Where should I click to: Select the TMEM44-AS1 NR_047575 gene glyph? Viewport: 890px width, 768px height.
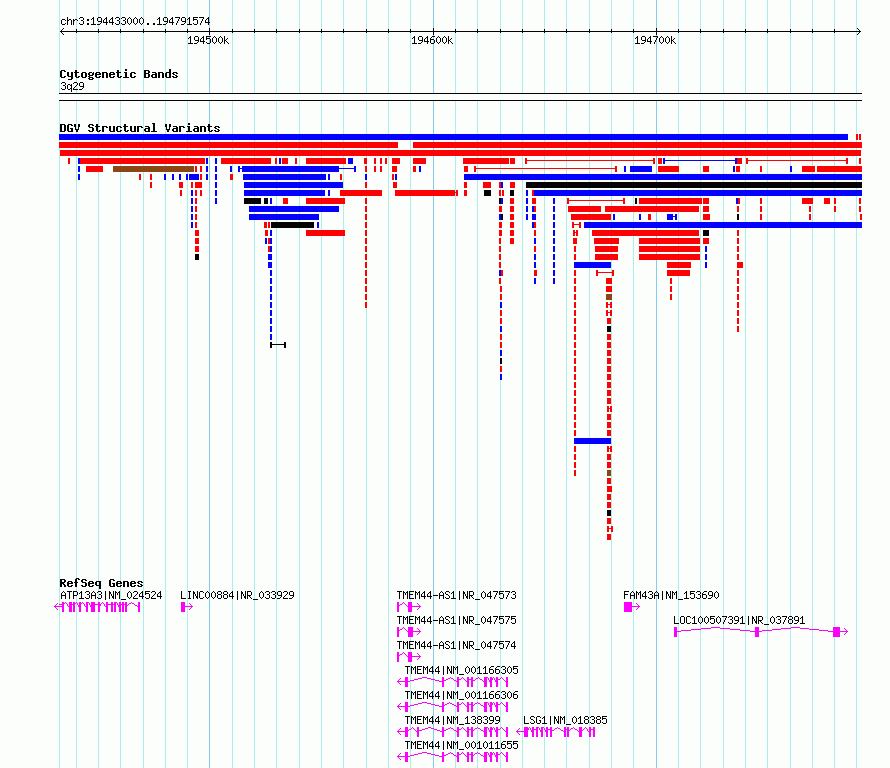click(x=409, y=632)
